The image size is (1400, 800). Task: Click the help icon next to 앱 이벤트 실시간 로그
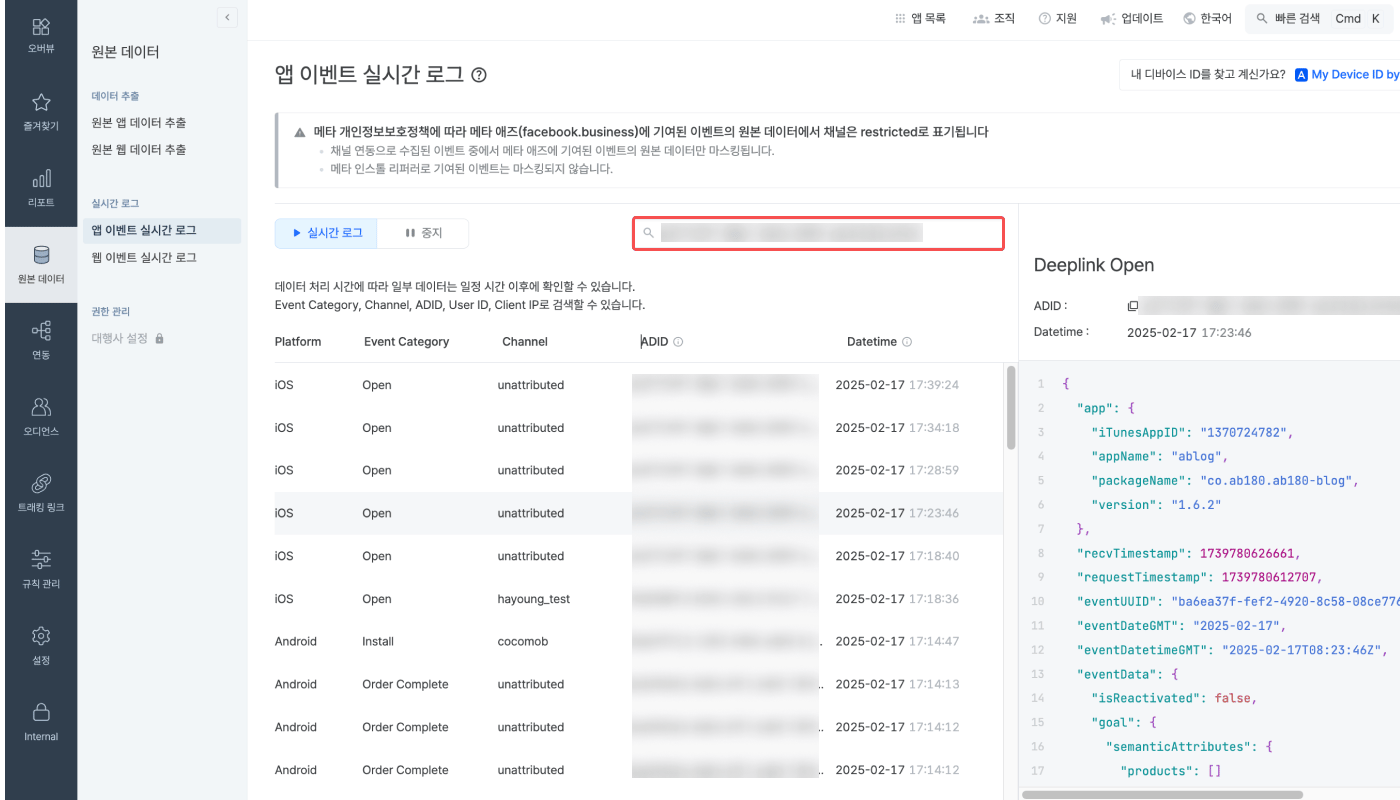[x=479, y=75]
